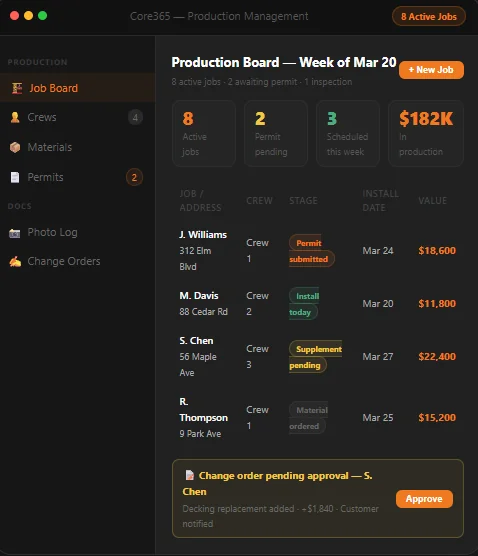
Task: Click the Crews person icon
Action: point(15,117)
